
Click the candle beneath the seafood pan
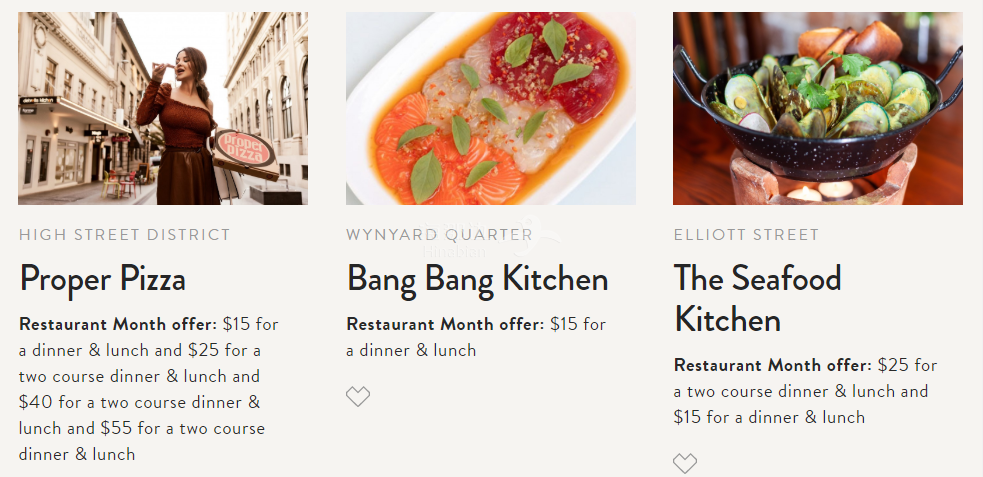coord(805,193)
